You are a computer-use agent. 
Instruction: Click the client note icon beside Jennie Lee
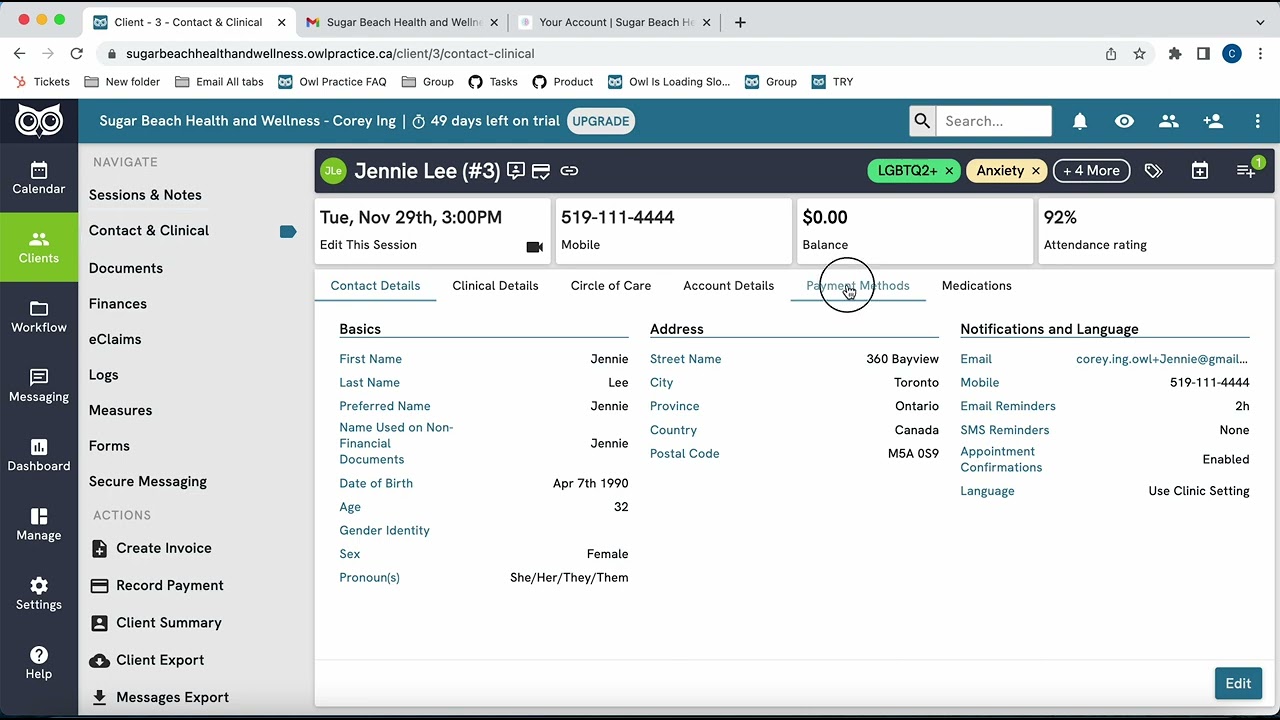tap(516, 171)
